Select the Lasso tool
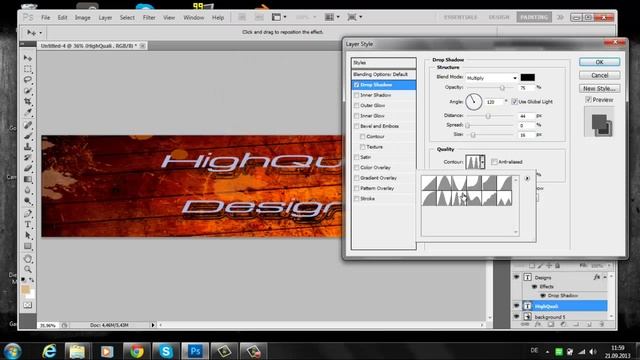This screenshot has height=360, width=640. tap(28, 80)
